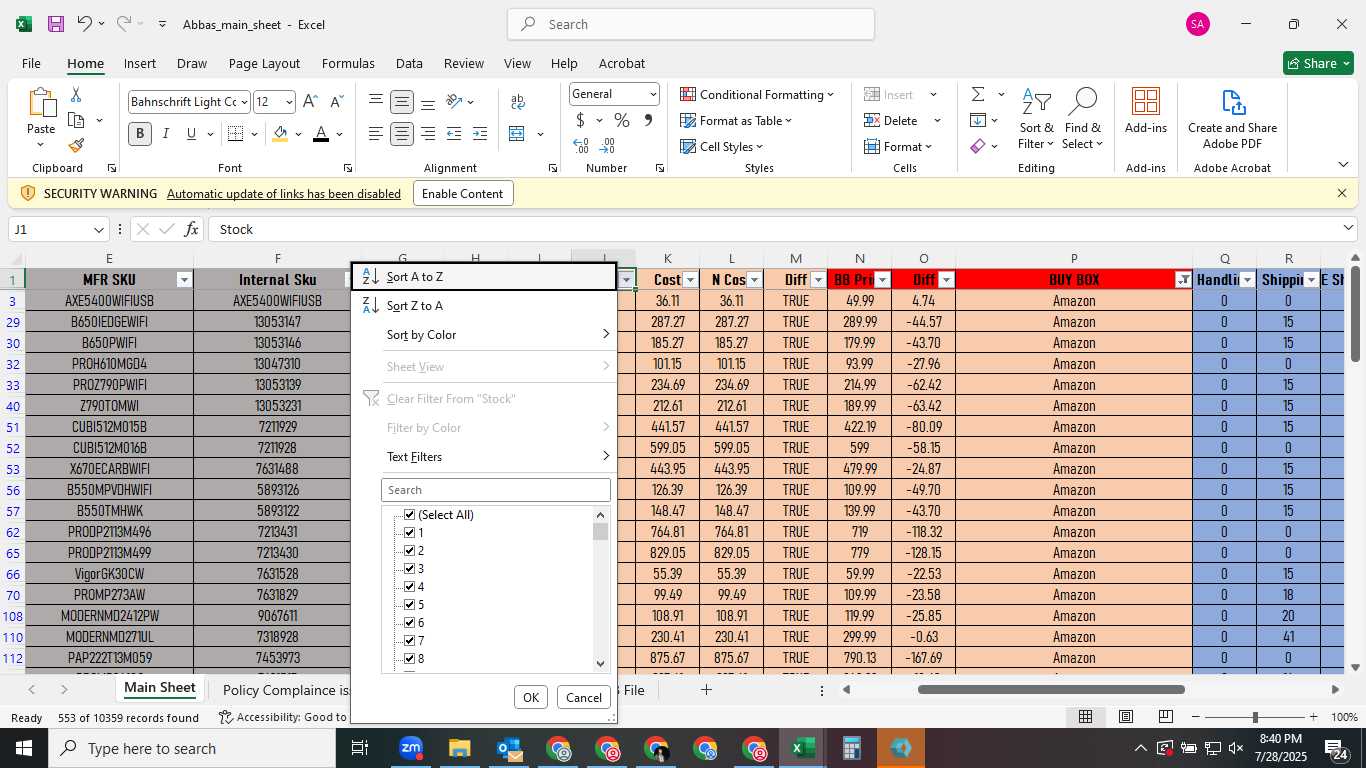Apply Percent Style number format
1366x768 pixels.
(622, 120)
